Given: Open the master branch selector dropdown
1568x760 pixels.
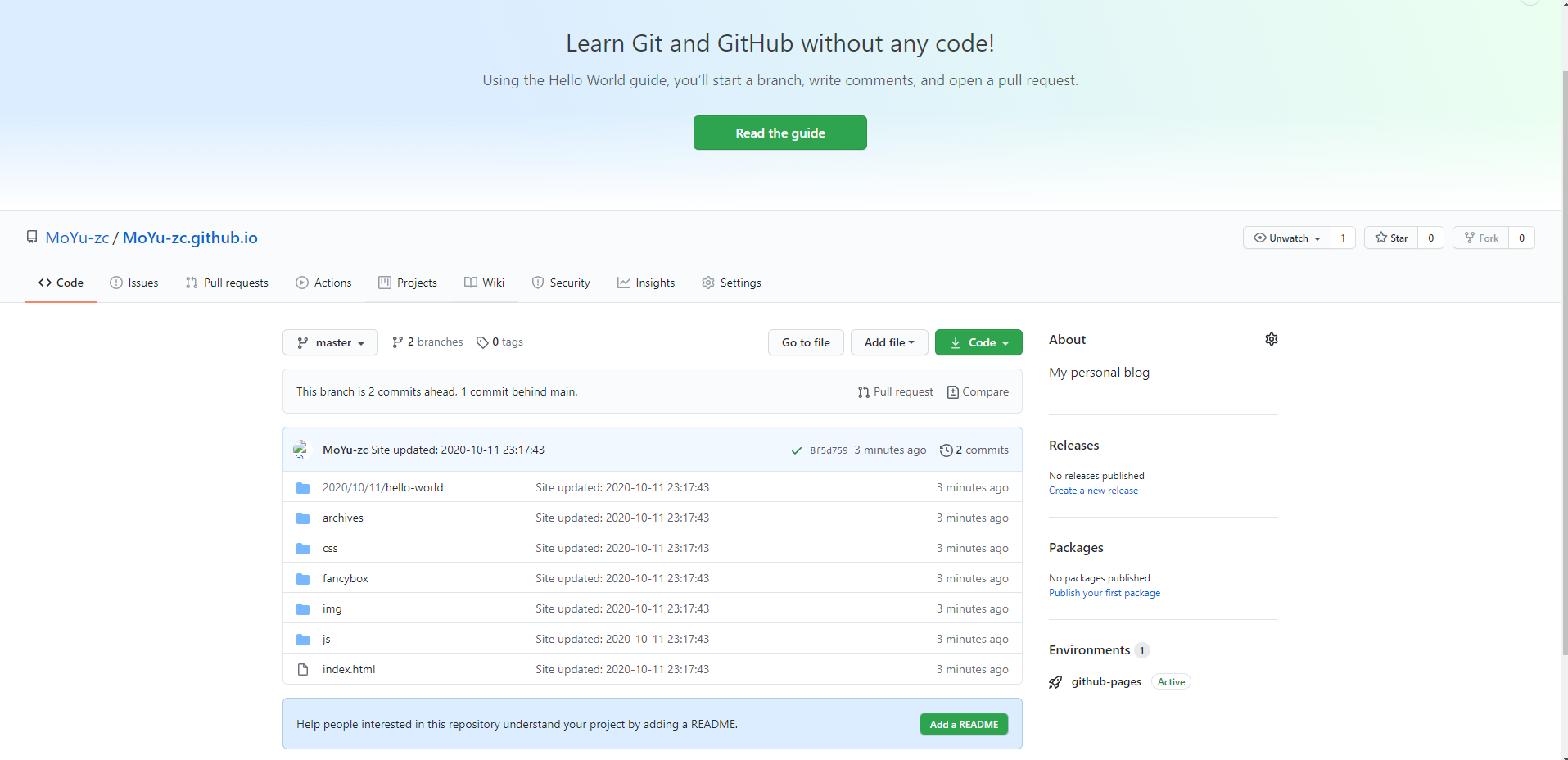Looking at the screenshot, I should coord(330,342).
